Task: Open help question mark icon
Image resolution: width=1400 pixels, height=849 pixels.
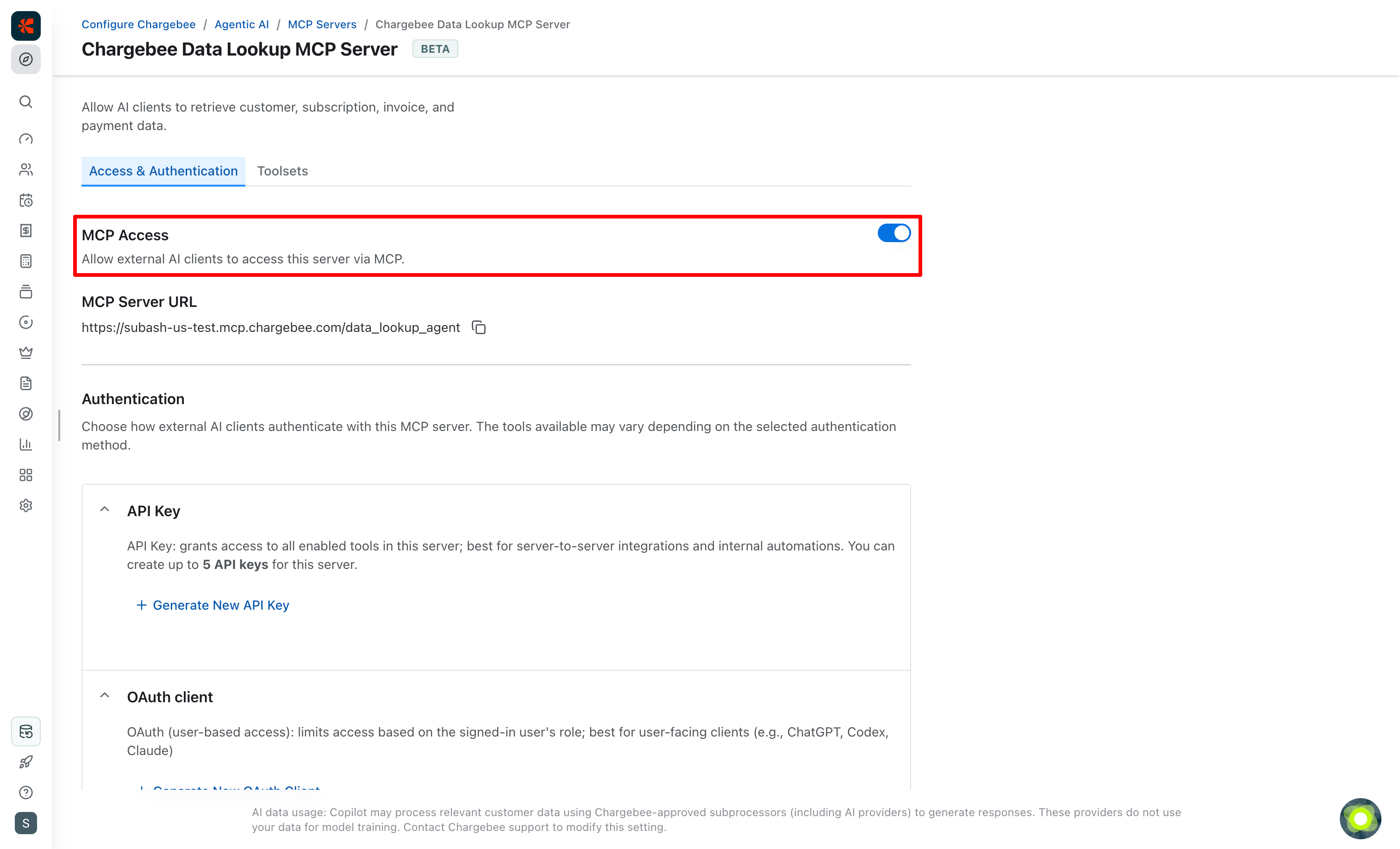Action: pyautogui.click(x=26, y=793)
